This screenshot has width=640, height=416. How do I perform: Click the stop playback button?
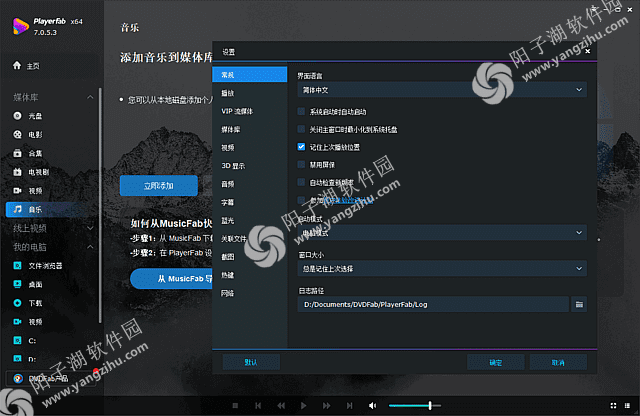coord(235,405)
